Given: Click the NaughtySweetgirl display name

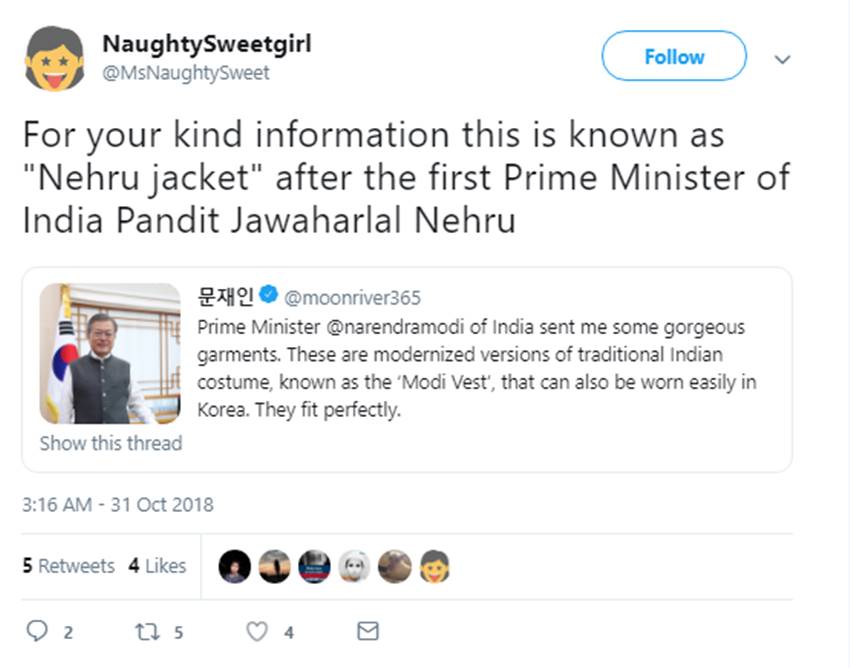Looking at the screenshot, I should point(206,45).
